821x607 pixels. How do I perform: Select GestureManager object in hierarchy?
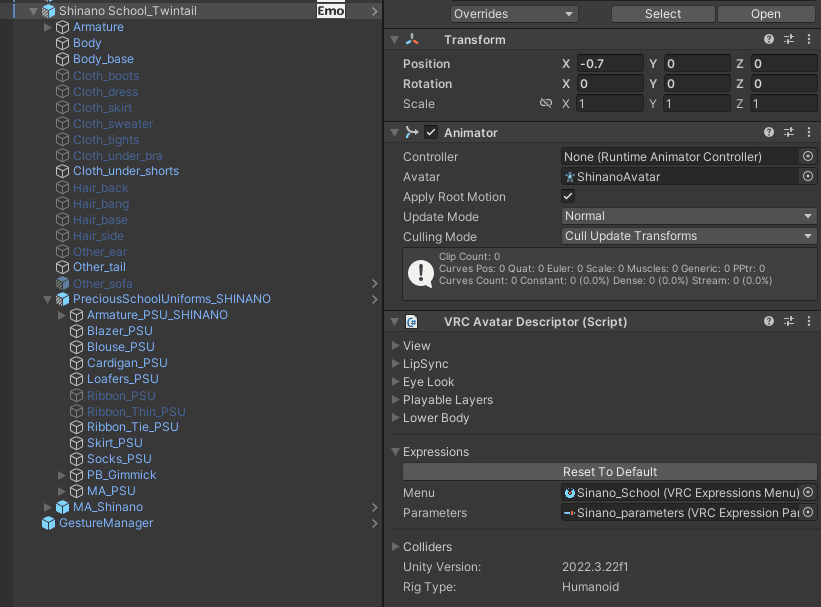[x=105, y=523]
